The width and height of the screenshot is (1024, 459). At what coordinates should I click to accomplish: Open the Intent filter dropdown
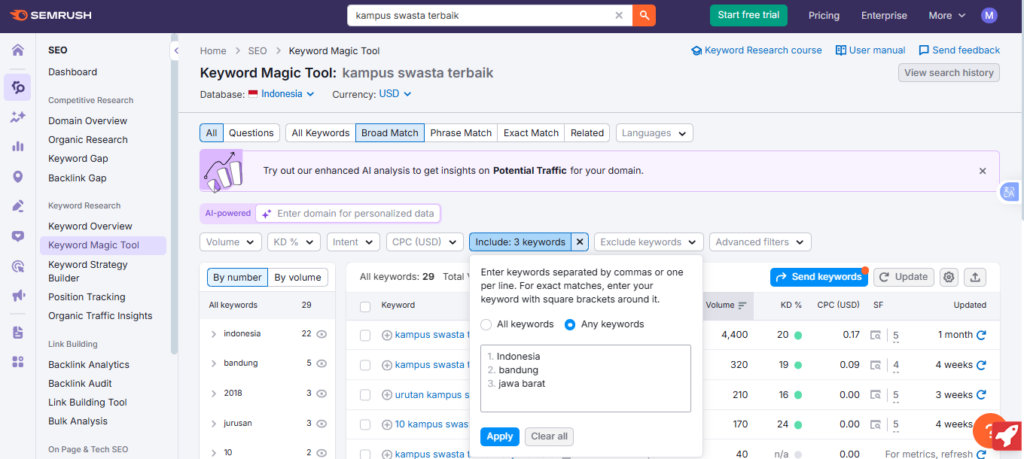(353, 242)
